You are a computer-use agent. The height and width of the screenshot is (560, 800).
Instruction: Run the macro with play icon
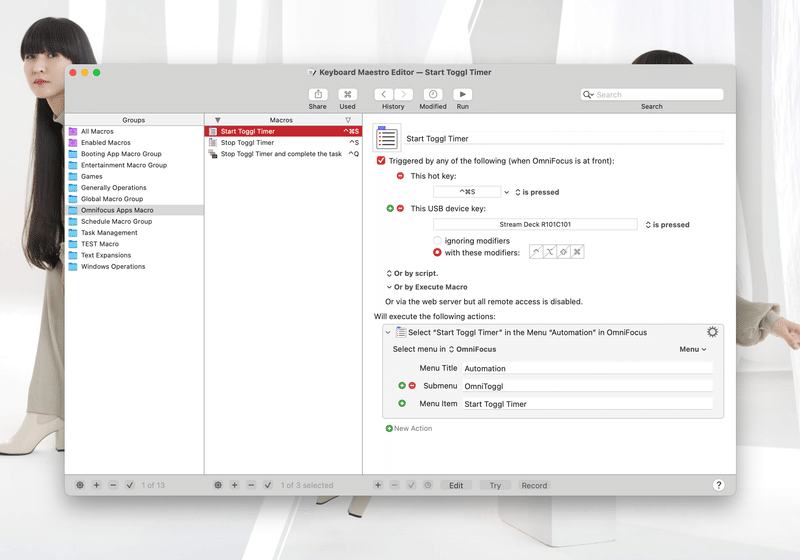pos(462,94)
